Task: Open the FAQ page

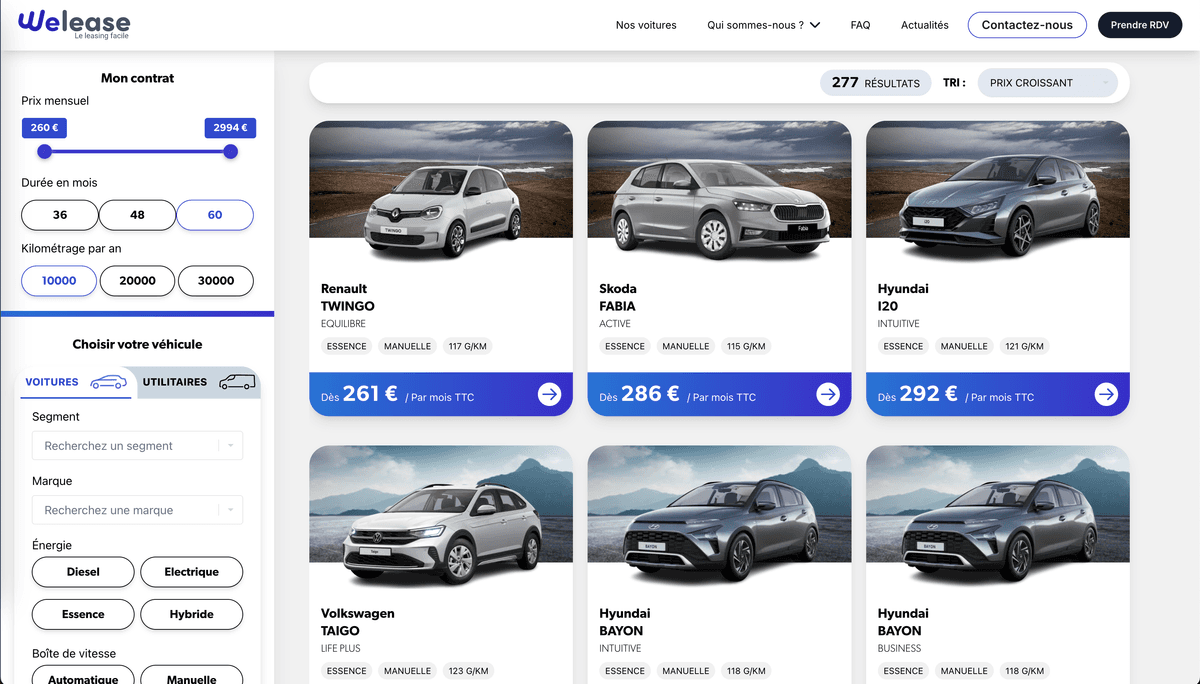Action: click(x=860, y=25)
